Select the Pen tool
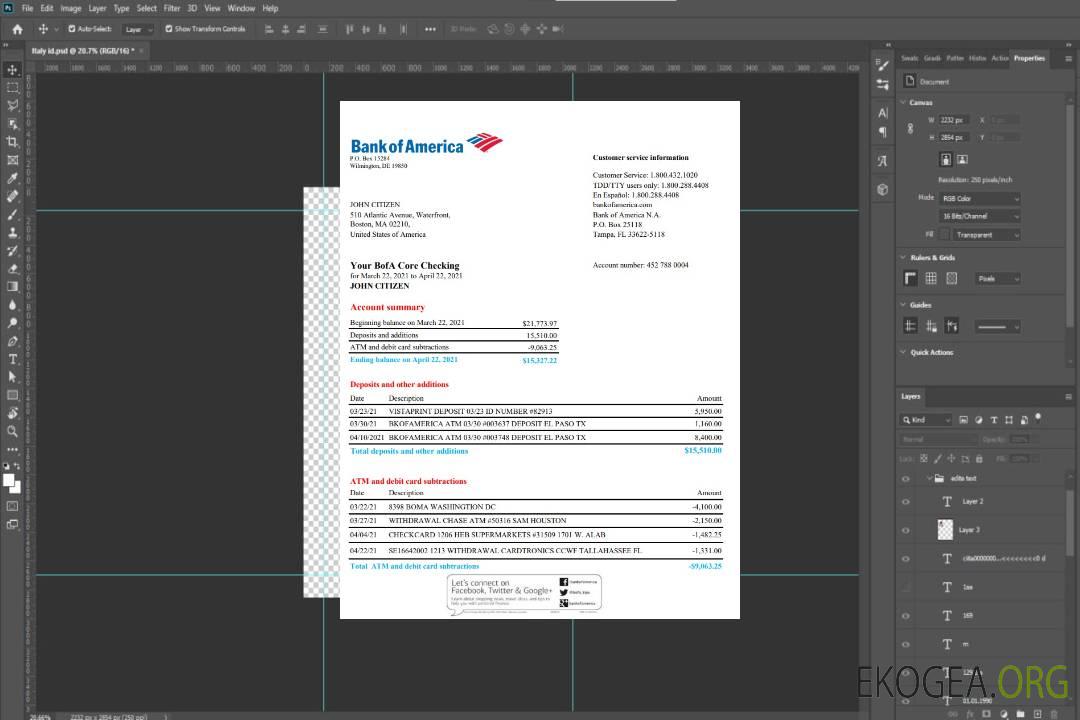This screenshot has height=720, width=1080. click(x=12, y=340)
